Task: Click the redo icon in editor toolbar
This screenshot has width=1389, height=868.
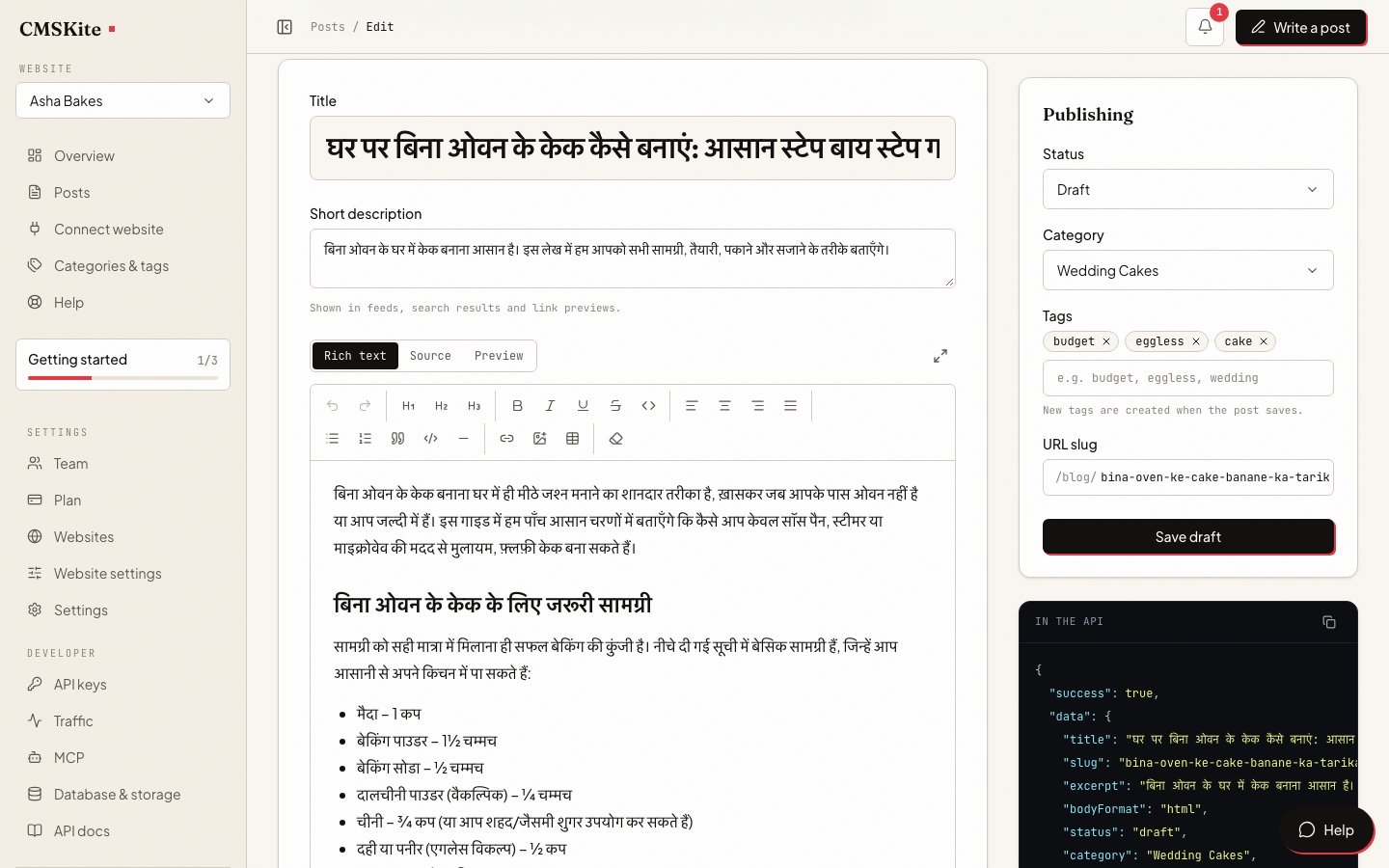Action: tap(366, 406)
